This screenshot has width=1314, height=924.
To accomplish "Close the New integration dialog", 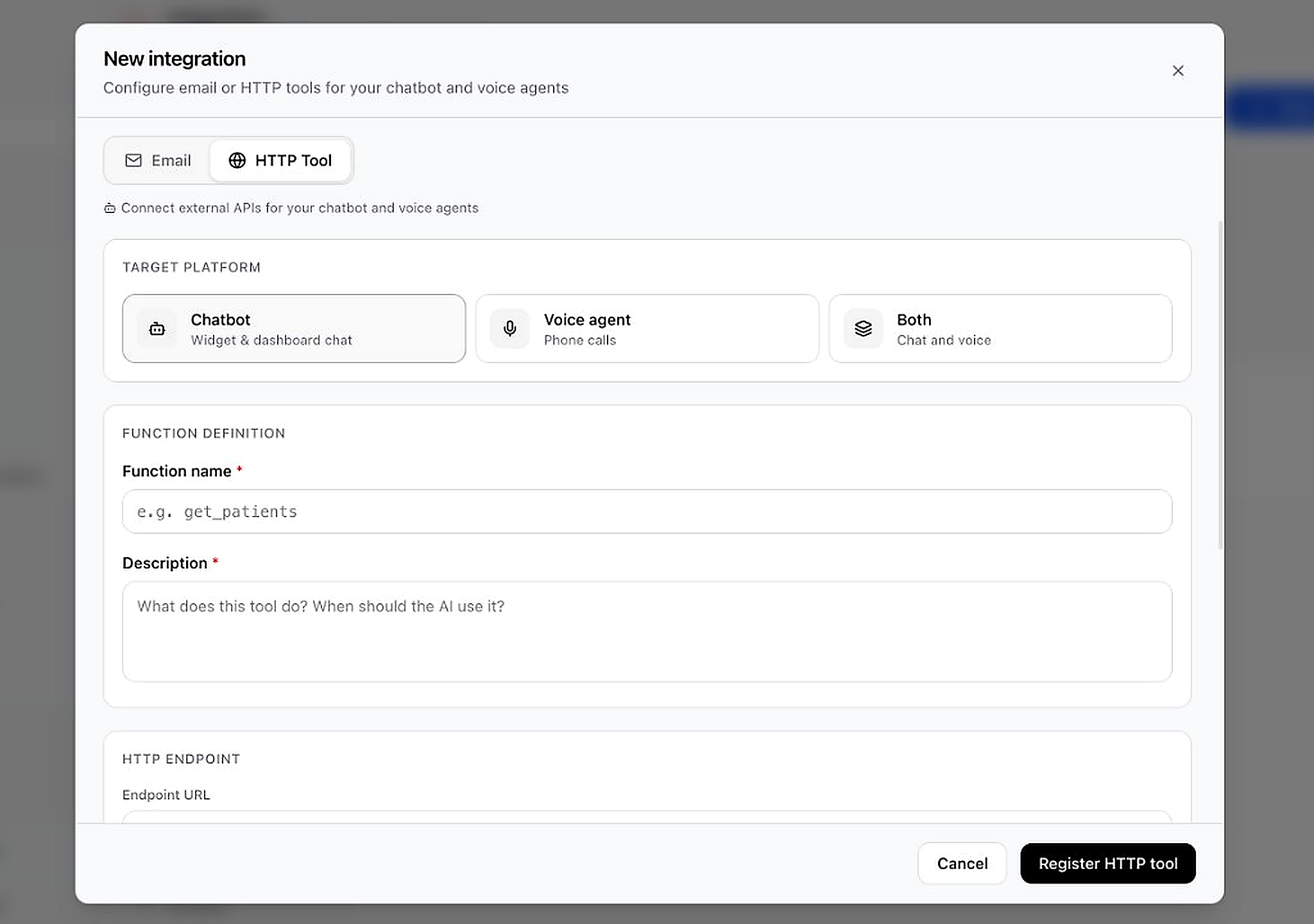I will (1177, 71).
